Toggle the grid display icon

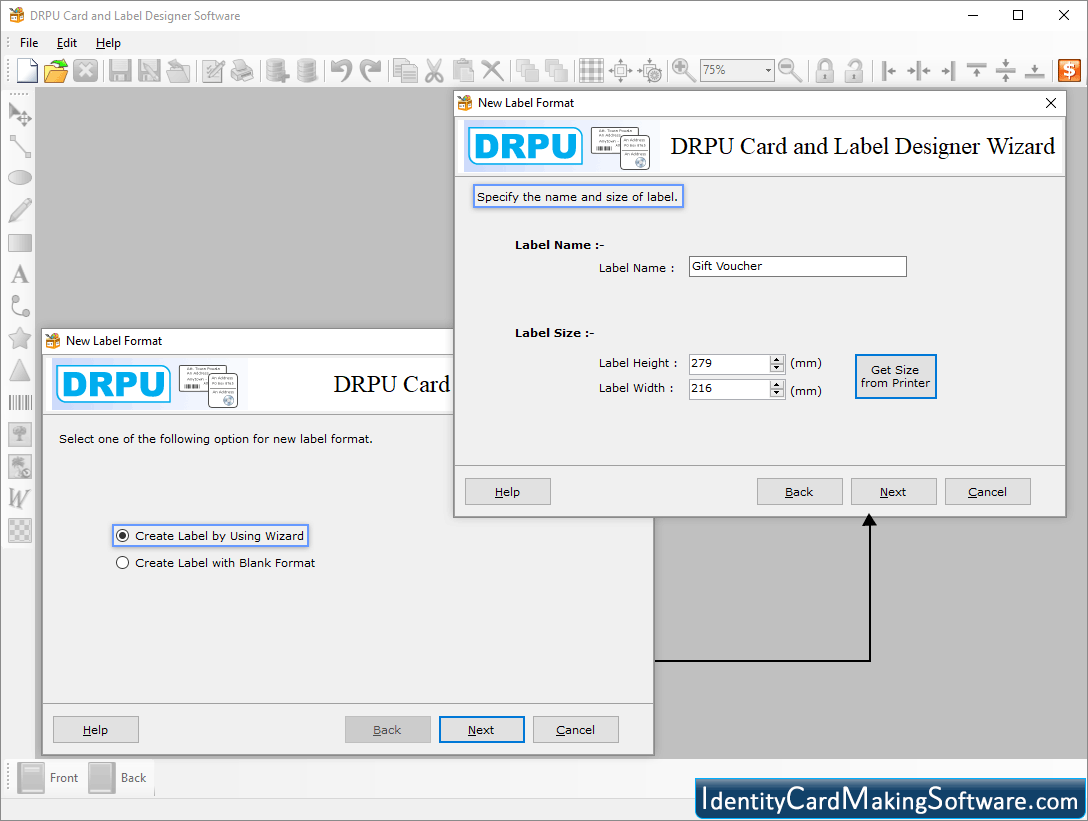tap(591, 70)
